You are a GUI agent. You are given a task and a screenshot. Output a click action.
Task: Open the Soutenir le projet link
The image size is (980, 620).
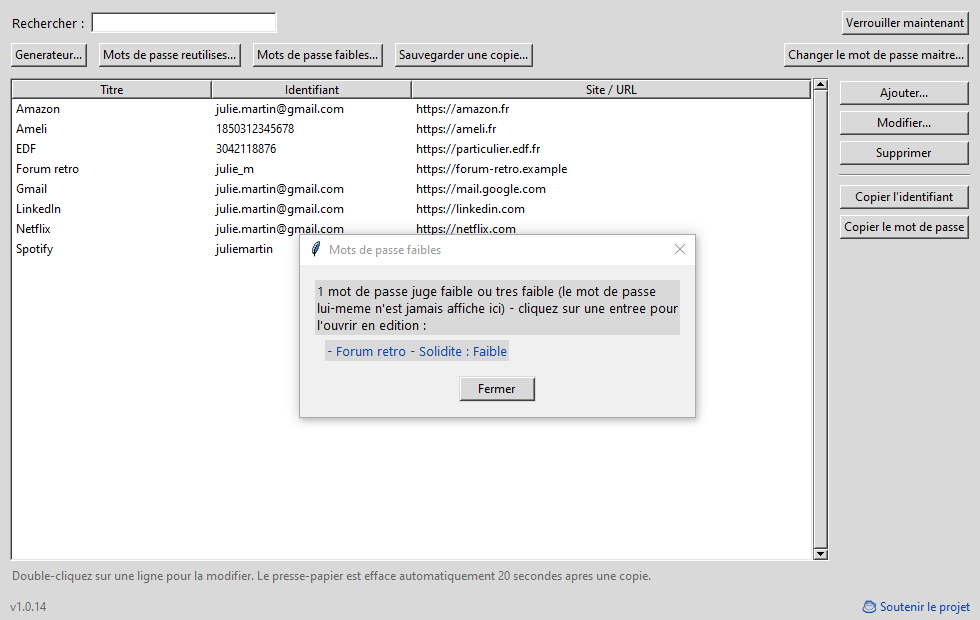[924, 607]
